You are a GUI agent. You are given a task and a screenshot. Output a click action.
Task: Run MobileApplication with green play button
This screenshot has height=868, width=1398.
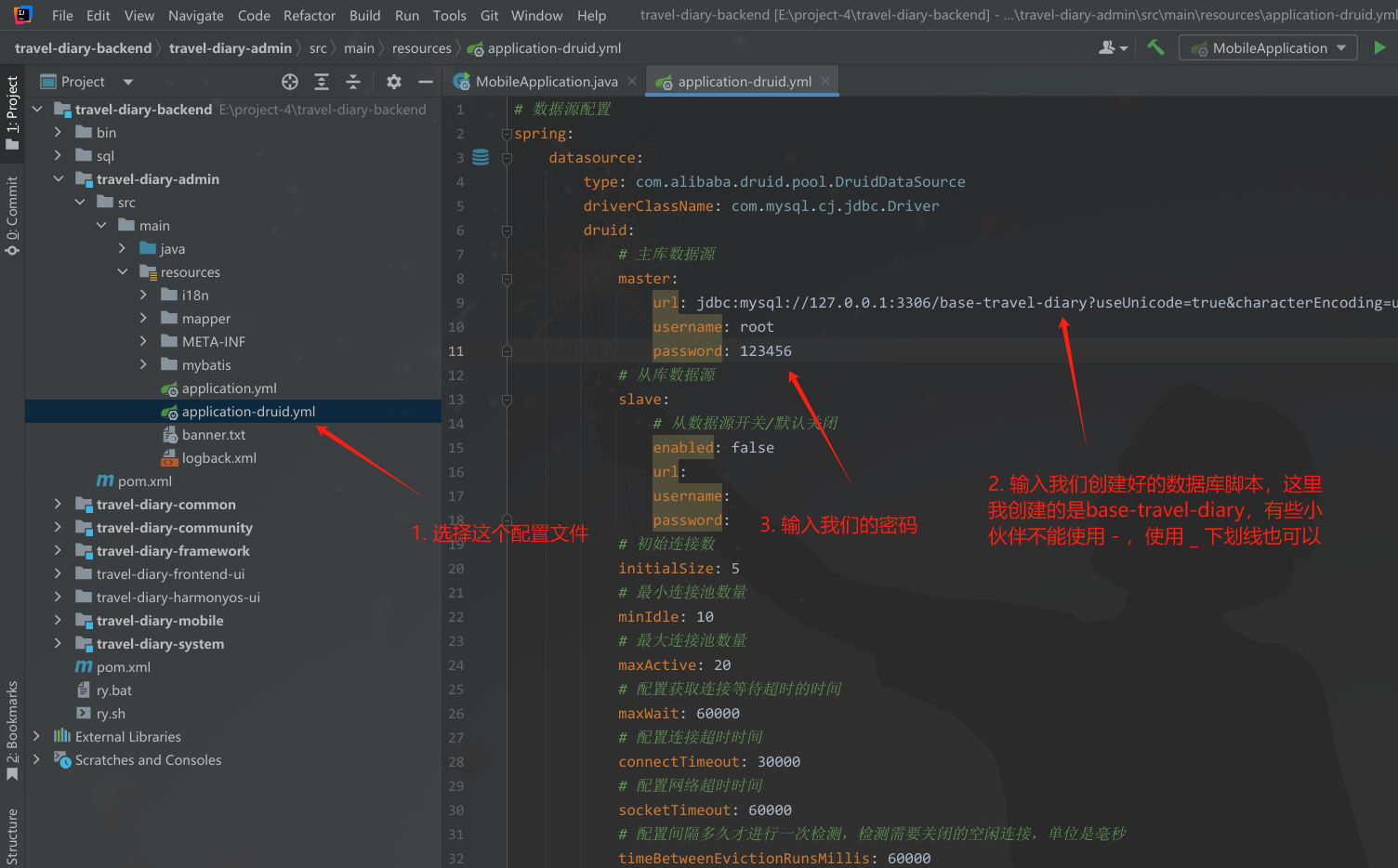(x=1379, y=47)
